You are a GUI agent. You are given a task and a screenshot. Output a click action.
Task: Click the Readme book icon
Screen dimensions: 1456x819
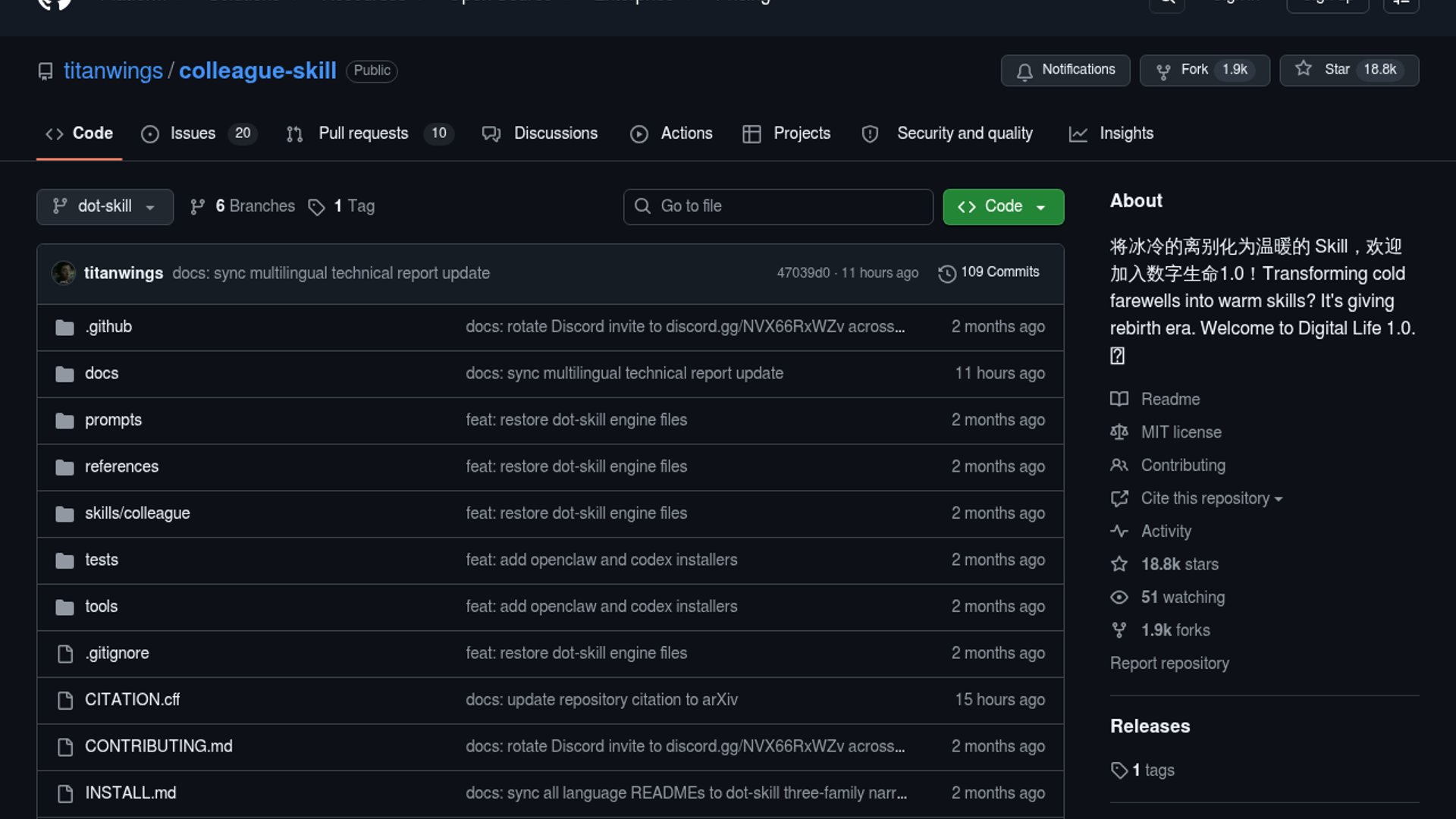(1119, 399)
